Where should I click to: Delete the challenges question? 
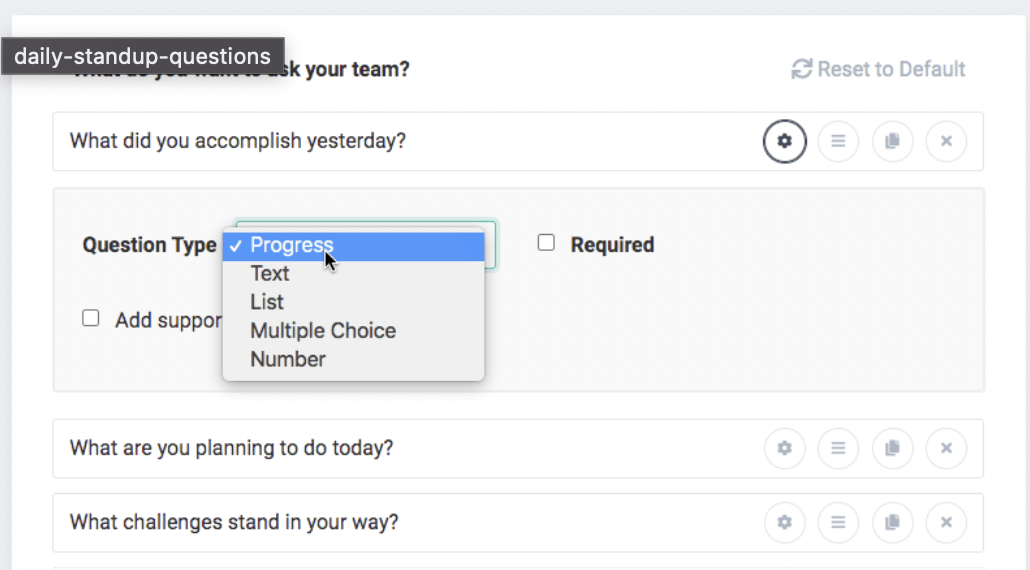point(946,523)
